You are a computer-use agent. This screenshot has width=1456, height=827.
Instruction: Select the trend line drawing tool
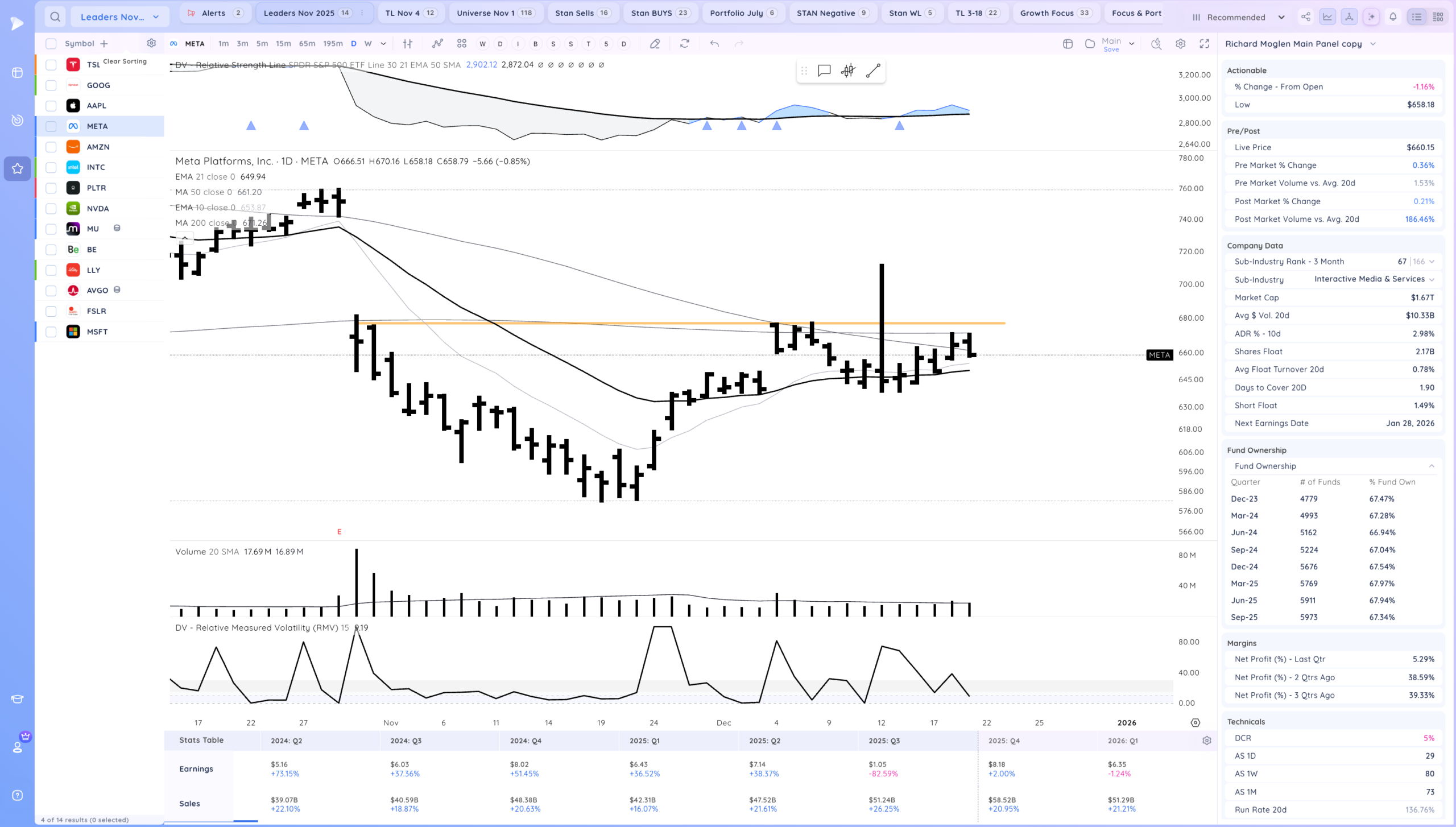point(873,71)
